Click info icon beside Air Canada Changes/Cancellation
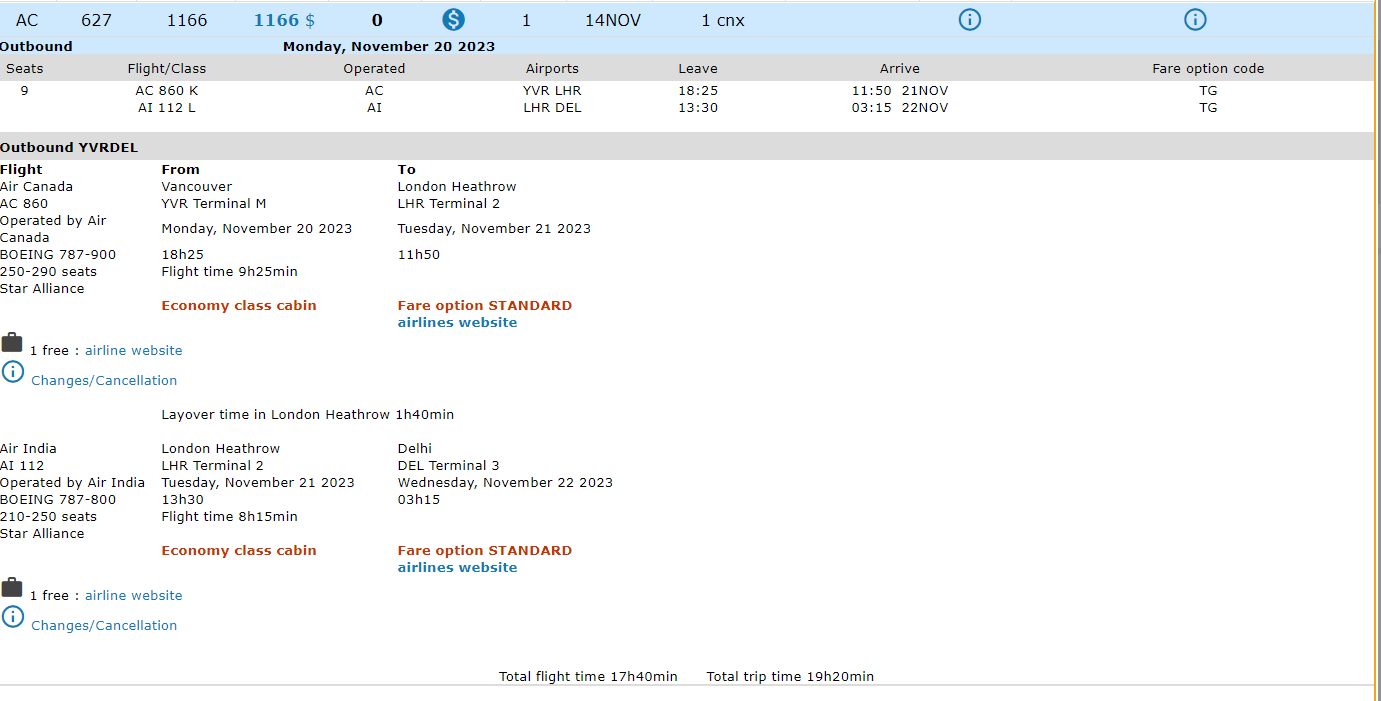This screenshot has height=701, width=1381. point(12,372)
